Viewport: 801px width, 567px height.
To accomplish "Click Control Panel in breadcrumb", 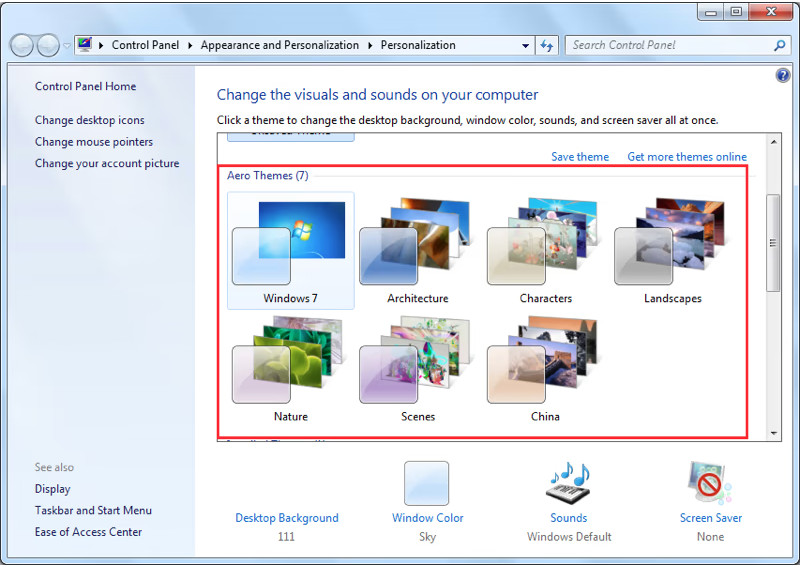I will pos(145,45).
